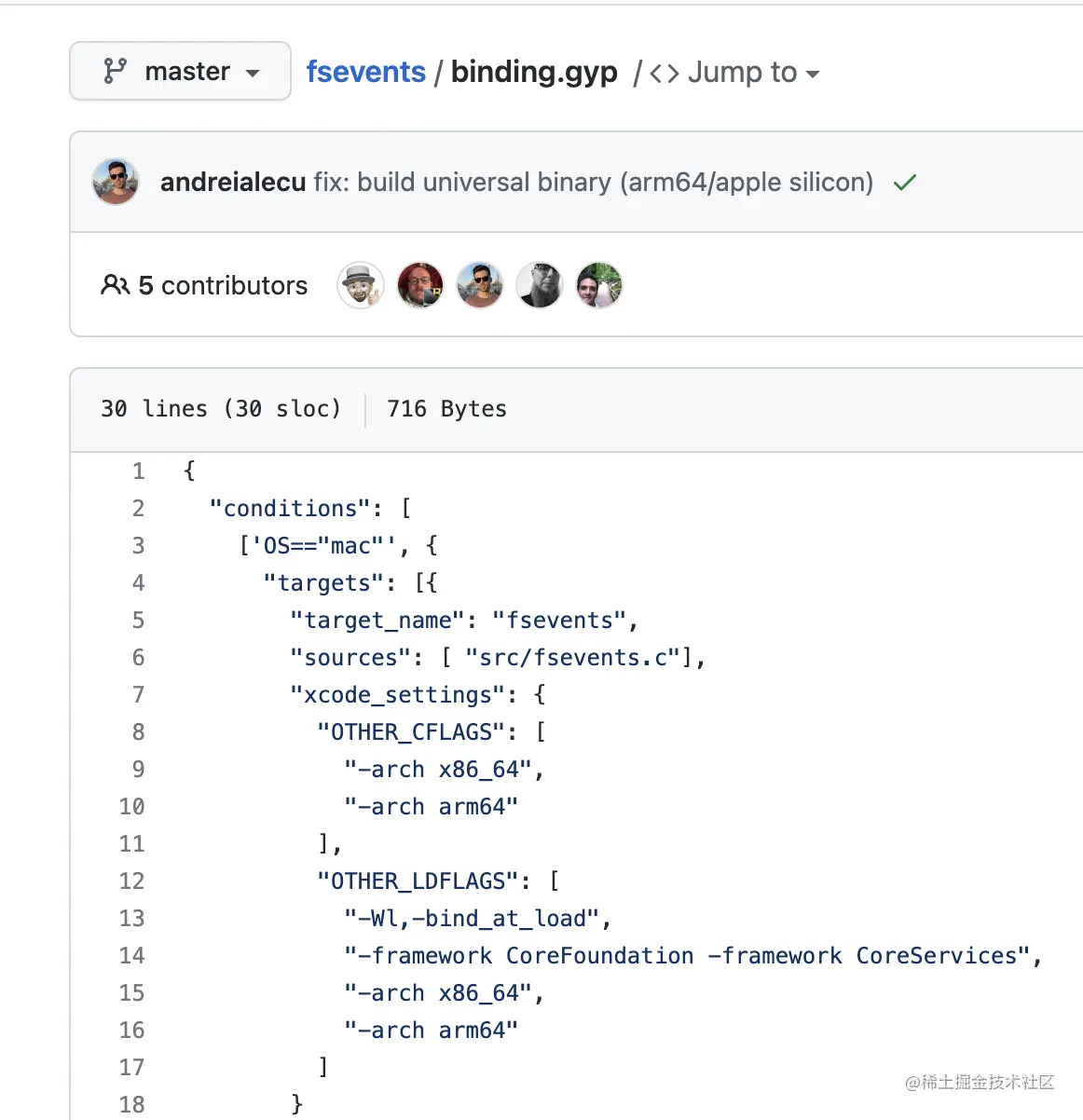Click "-arch arm64" on line 10
The width and height of the screenshot is (1083, 1120).
[x=432, y=807]
